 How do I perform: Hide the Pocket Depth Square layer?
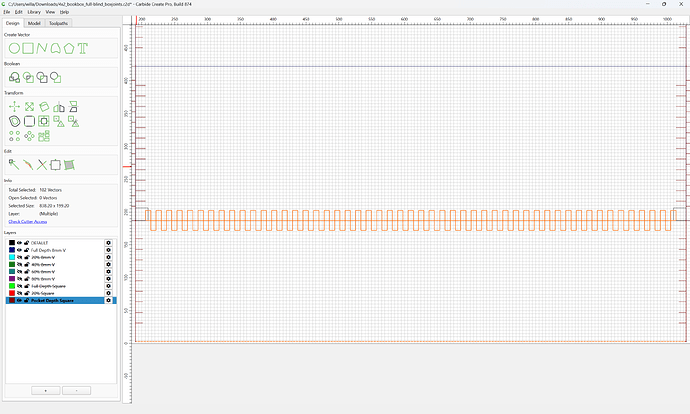19,300
